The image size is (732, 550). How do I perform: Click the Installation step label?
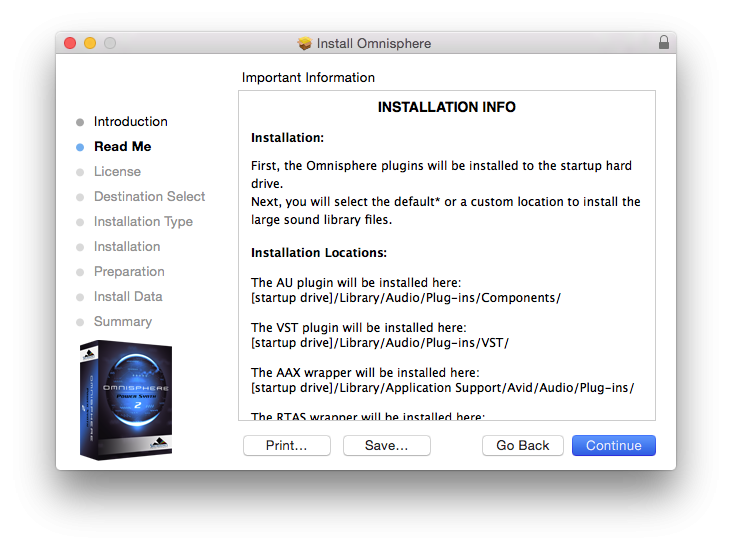click(127, 247)
